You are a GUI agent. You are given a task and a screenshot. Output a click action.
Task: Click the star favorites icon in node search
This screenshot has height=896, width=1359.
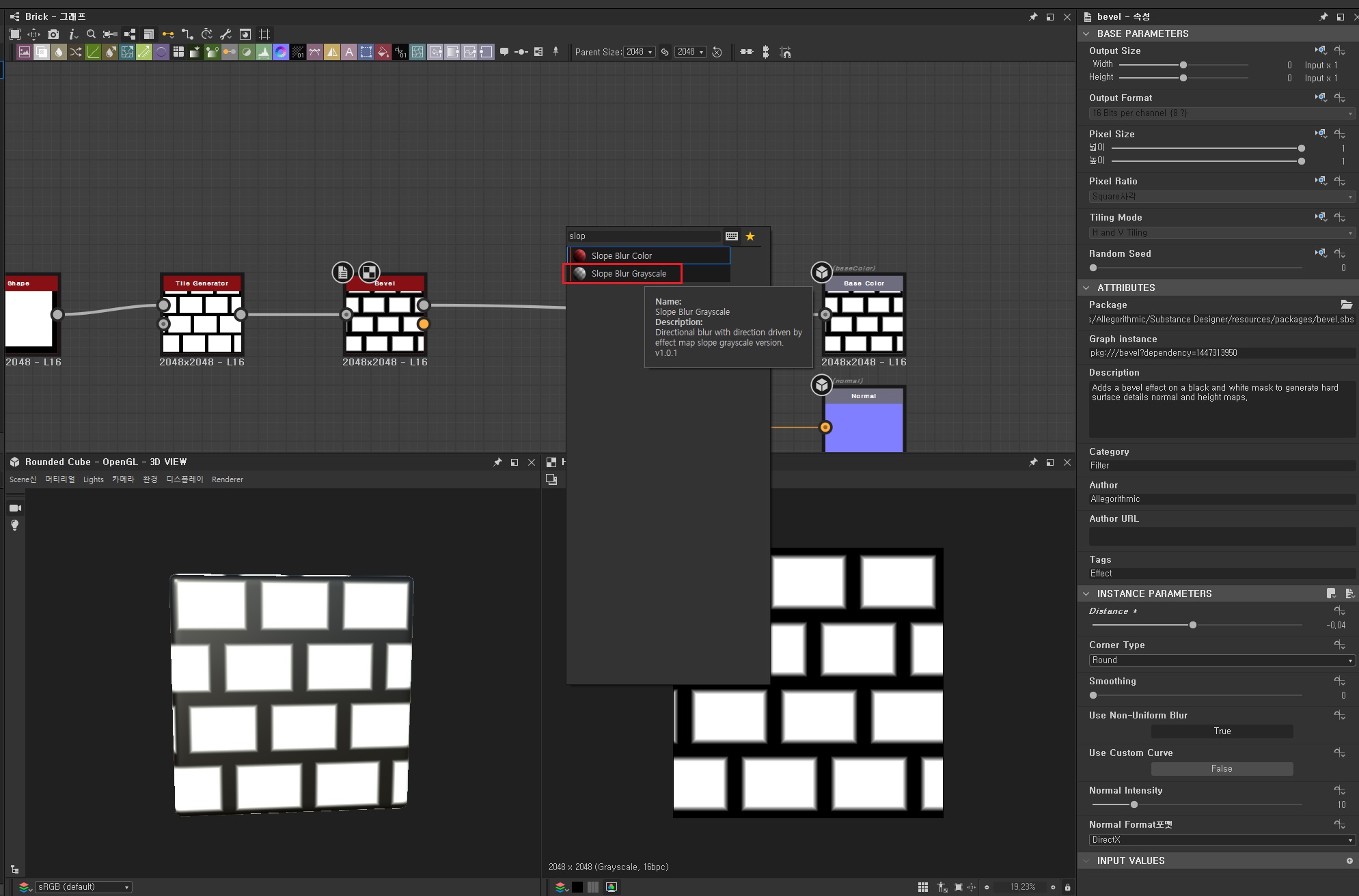tap(750, 236)
